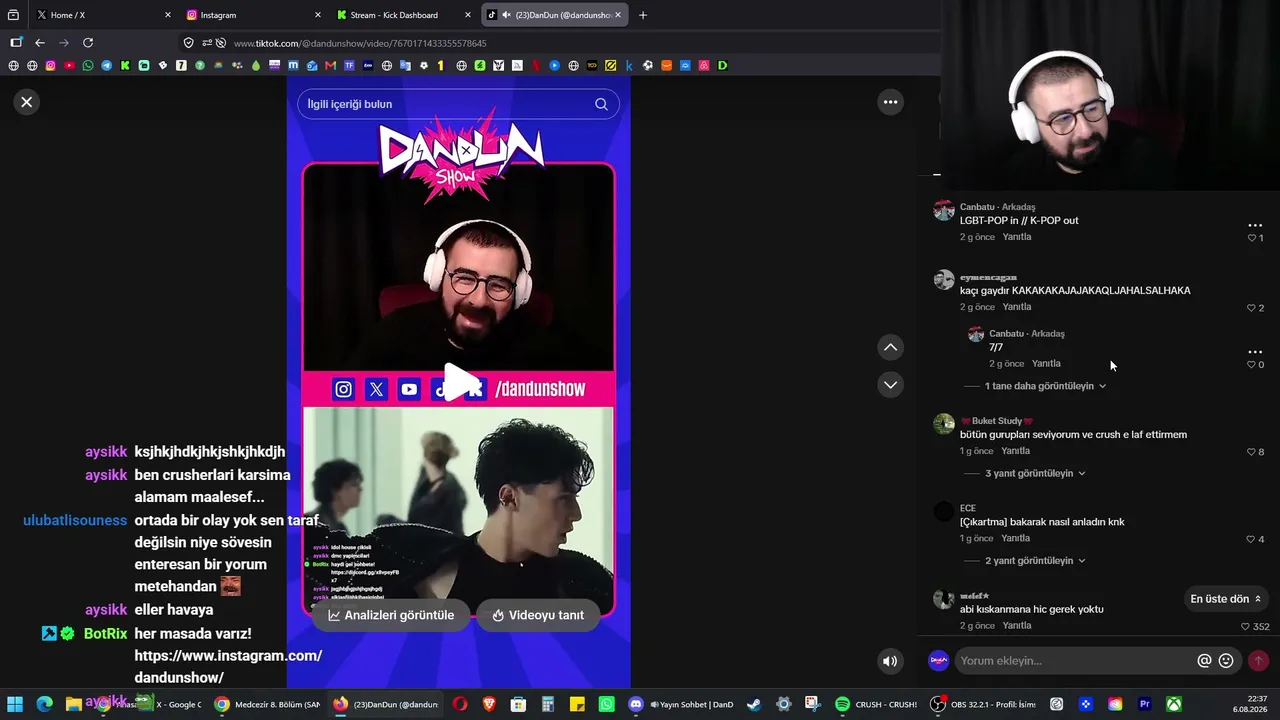Click the İlgili içeriği bulun search field
Image resolution: width=1280 pixels, height=720 pixels.
point(458,104)
